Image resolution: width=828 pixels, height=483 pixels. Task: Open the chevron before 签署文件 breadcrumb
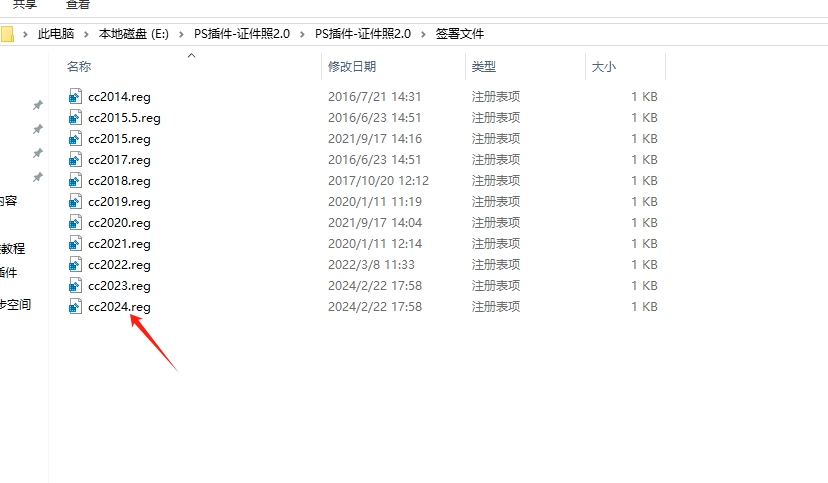[424, 34]
